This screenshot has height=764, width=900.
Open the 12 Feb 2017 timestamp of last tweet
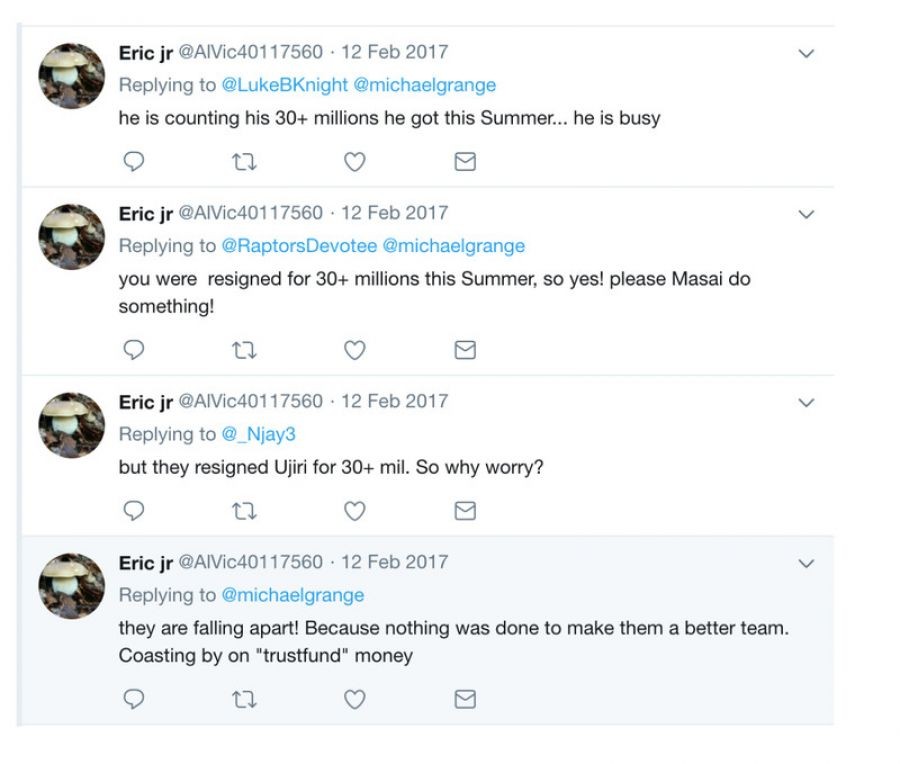[395, 562]
